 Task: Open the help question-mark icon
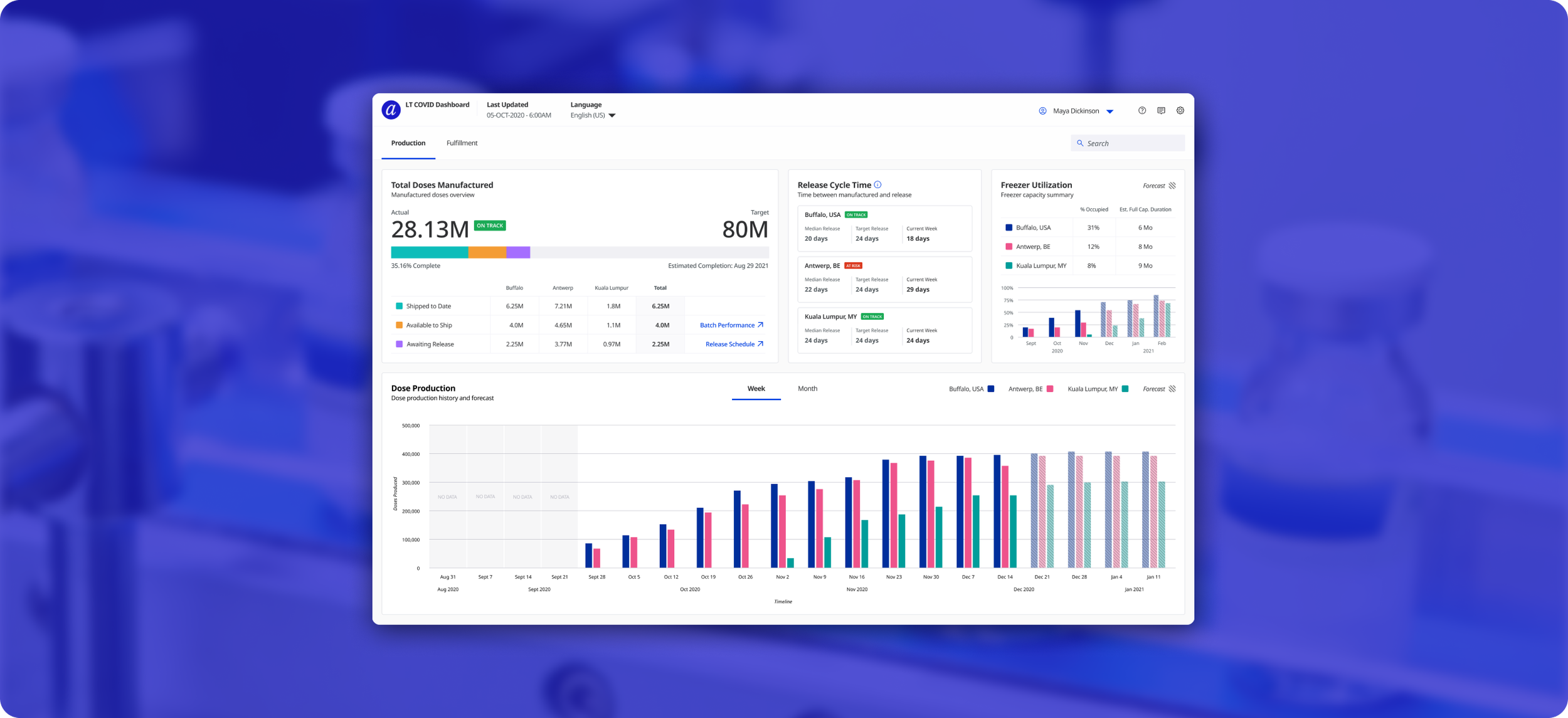(1142, 110)
